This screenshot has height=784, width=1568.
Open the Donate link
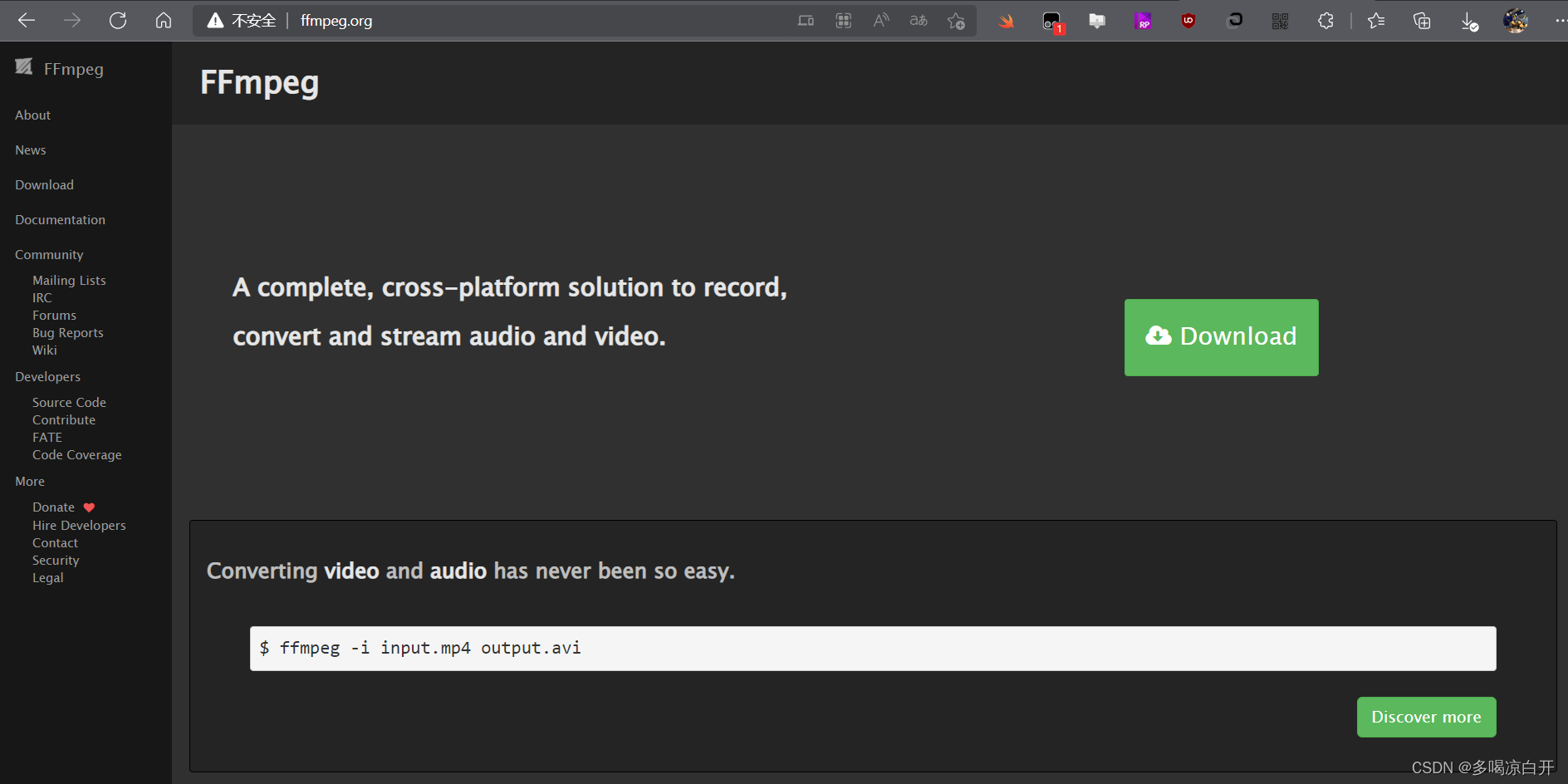click(54, 507)
